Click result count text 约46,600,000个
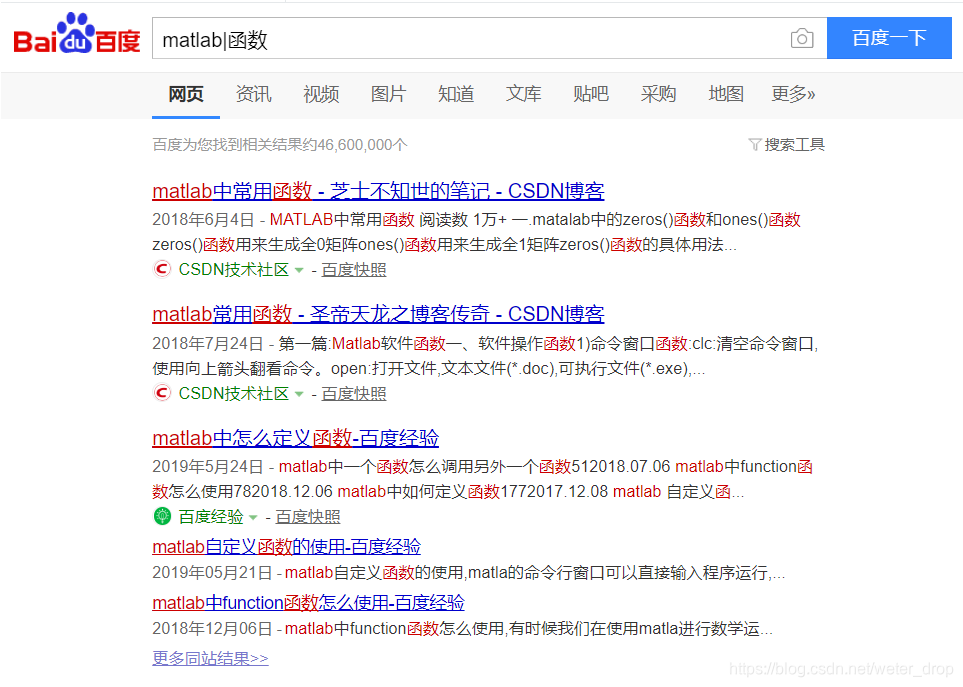Image resolution: width=963 pixels, height=687 pixels. coord(354,145)
